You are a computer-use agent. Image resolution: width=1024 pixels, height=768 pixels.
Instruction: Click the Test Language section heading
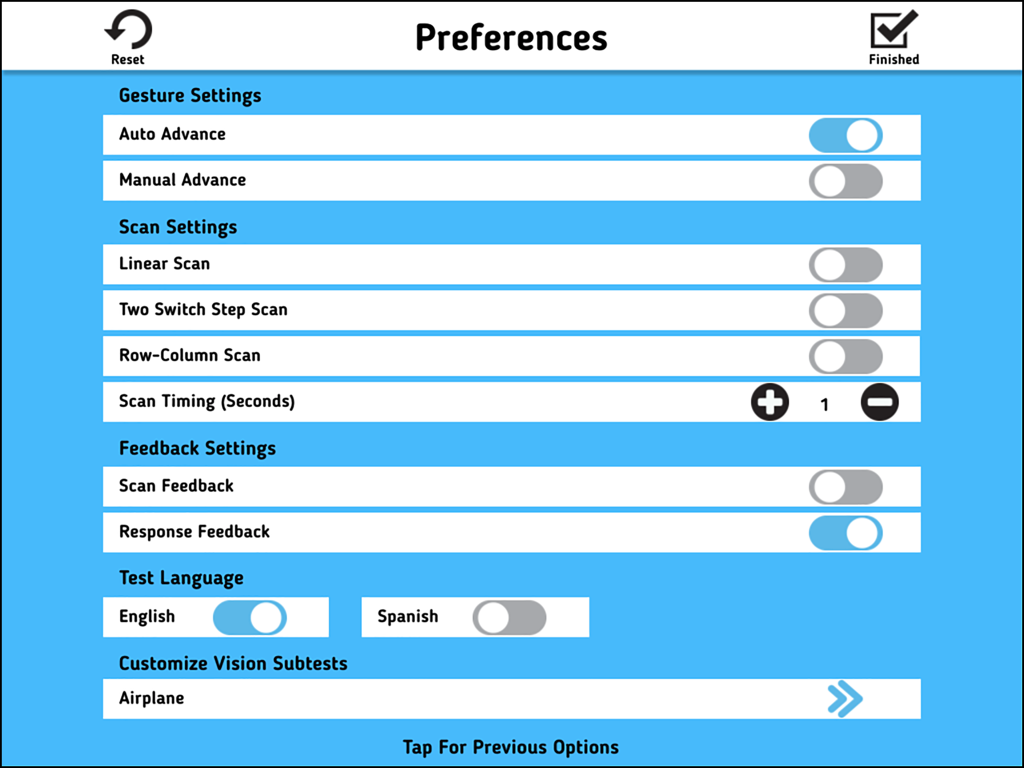[180, 577]
